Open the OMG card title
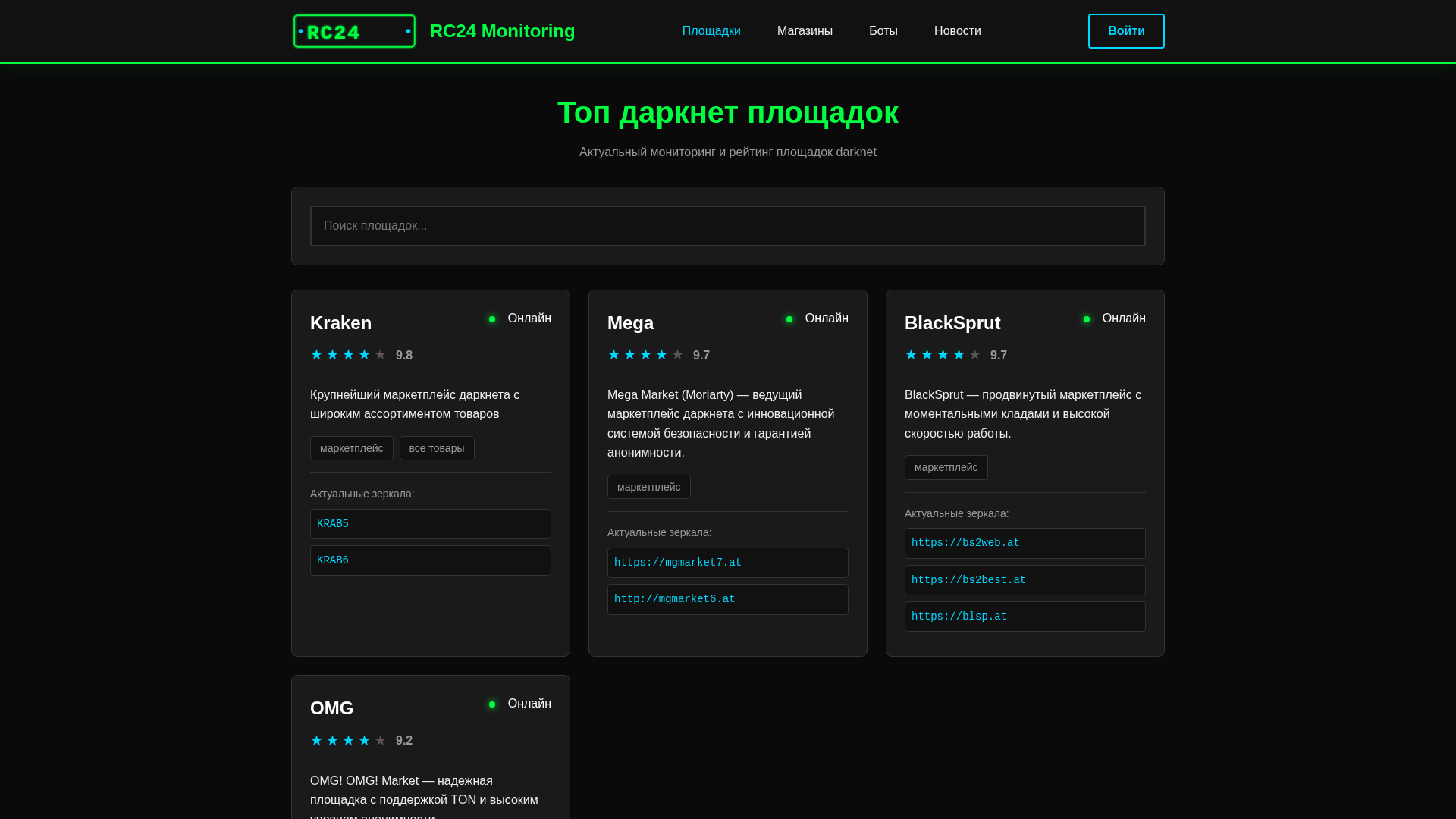Image resolution: width=1456 pixels, height=819 pixels. click(x=331, y=708)
